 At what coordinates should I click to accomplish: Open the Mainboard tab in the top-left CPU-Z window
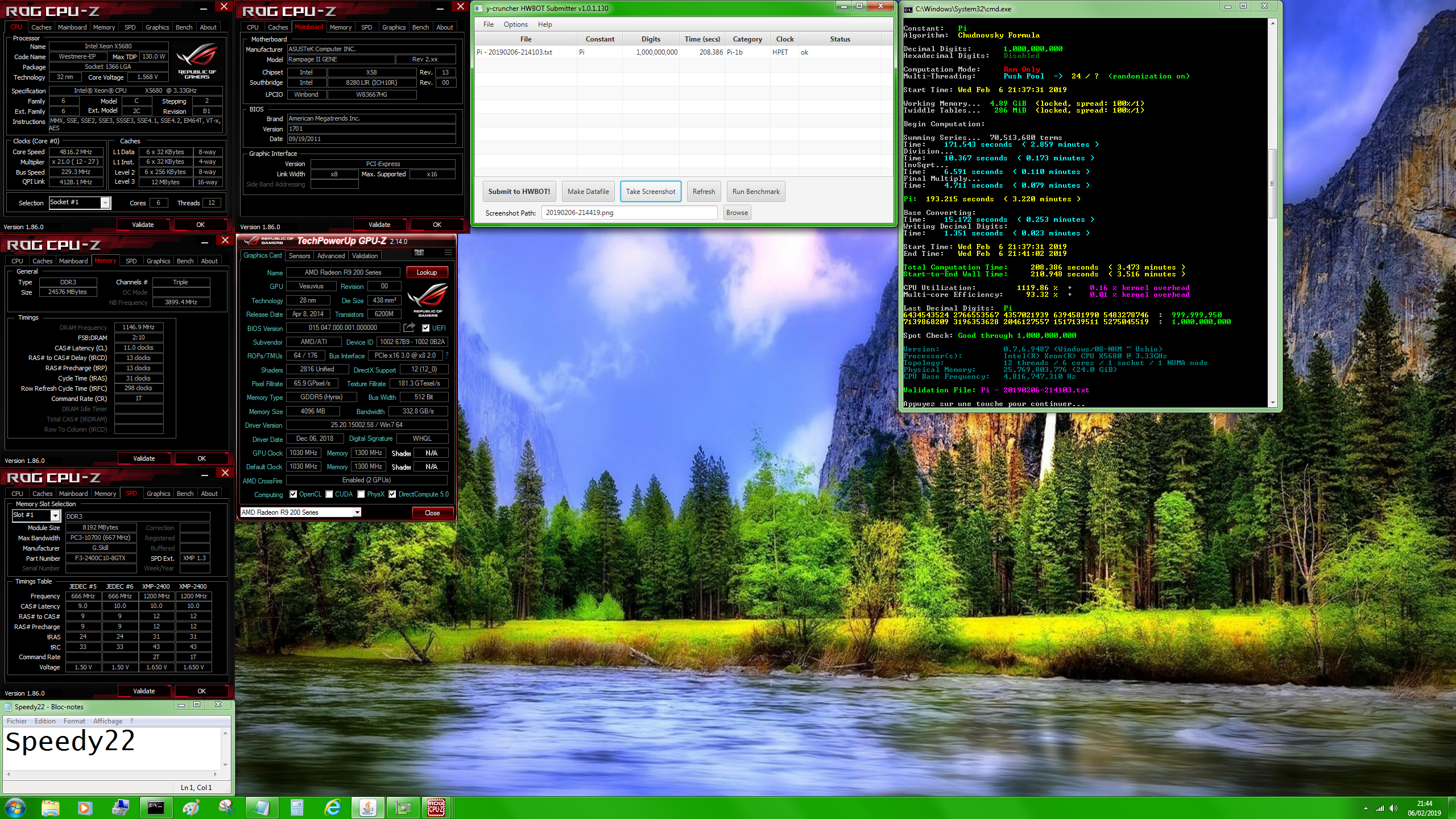tap(72, 27)
